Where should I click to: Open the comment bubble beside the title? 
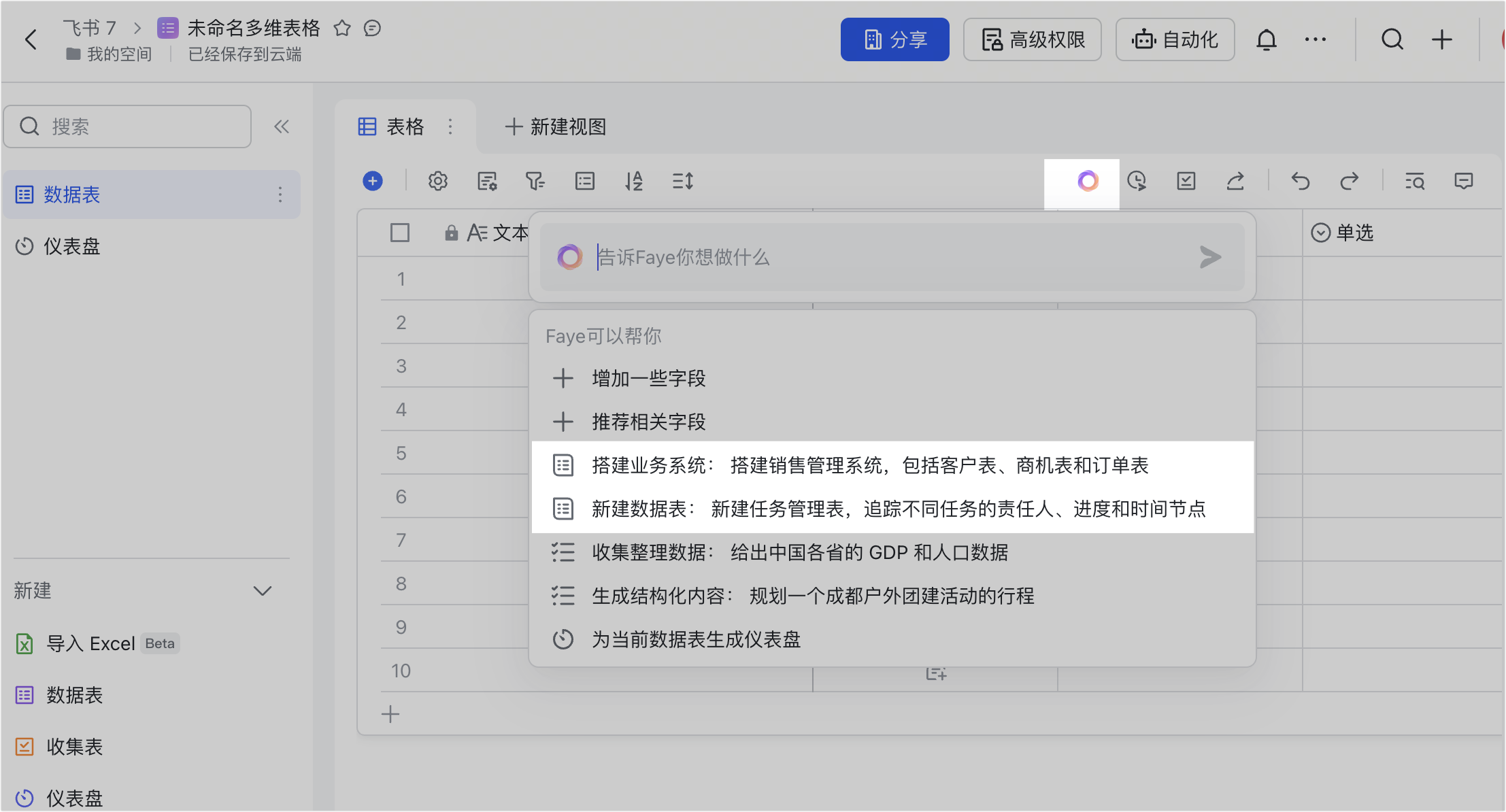click(x=372, y=28)
